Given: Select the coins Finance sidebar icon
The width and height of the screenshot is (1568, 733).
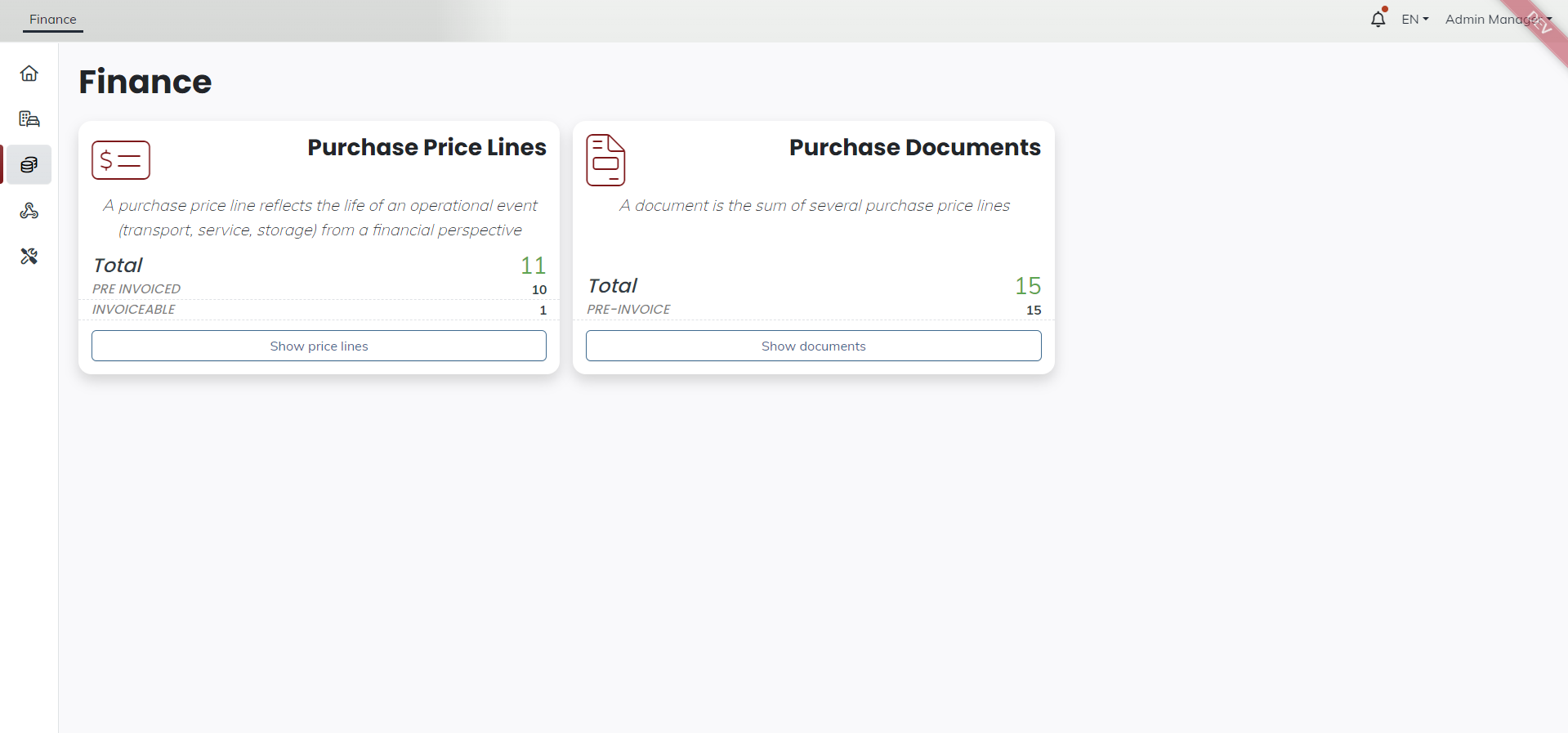Looking at the screenshot, I should [29, 165].
